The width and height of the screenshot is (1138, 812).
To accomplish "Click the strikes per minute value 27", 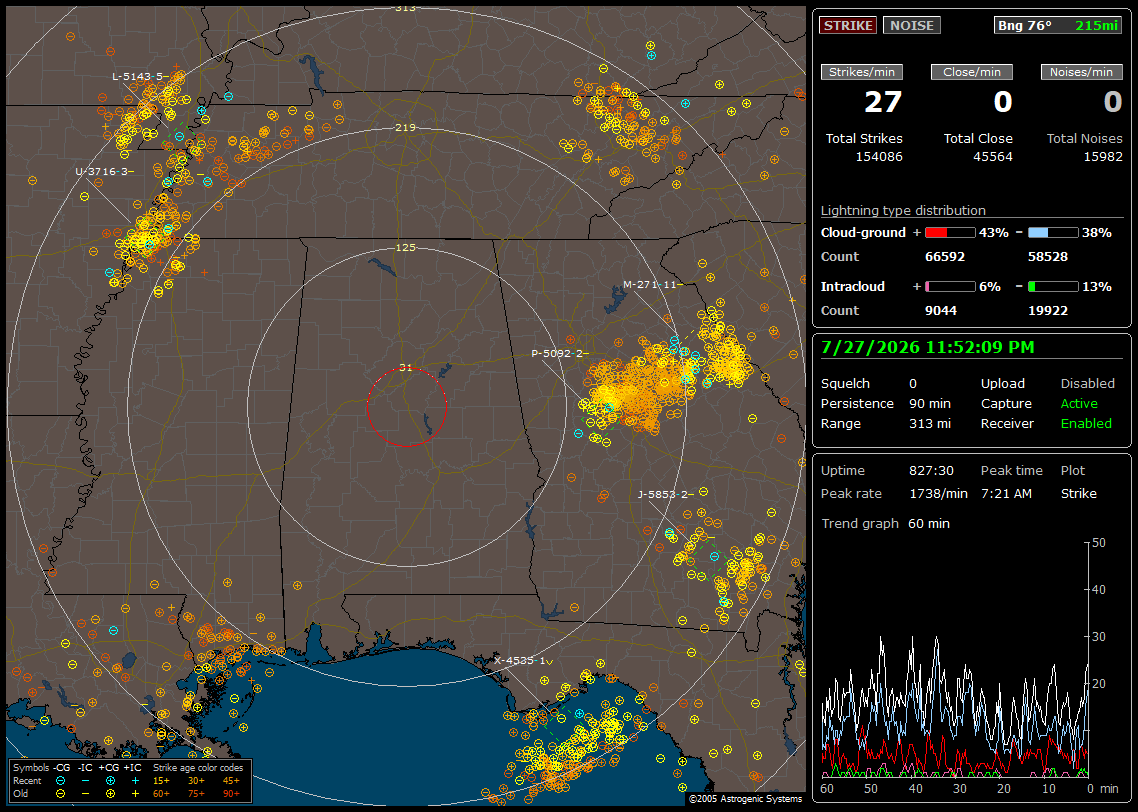I will [x=883, y=102].
